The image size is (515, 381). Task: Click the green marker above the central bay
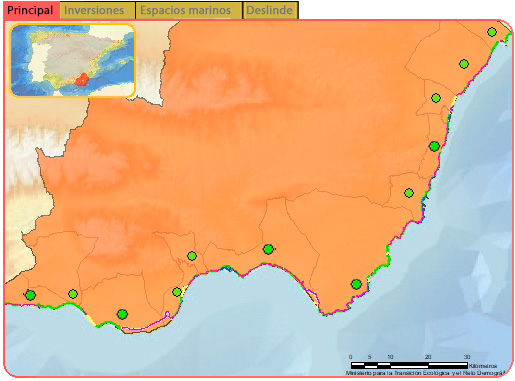[268, 249]
